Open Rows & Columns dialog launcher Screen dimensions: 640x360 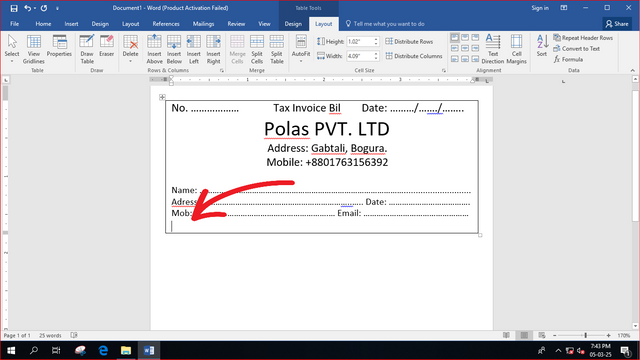(222, 71)
